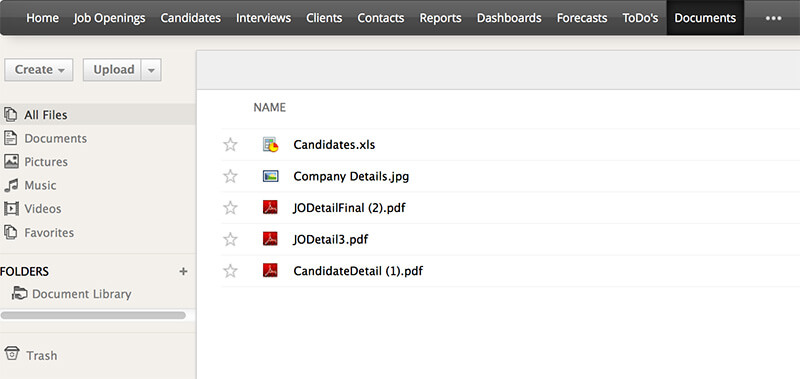Mark CandidateDetail (1).pdf with star
The image size is (800, 379).
[x=231, y=271]
